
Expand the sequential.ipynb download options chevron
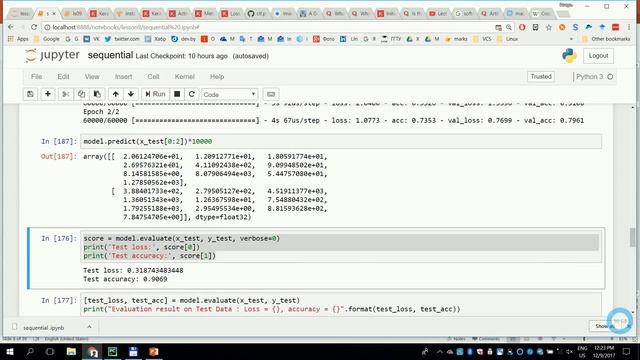point(89,327)
